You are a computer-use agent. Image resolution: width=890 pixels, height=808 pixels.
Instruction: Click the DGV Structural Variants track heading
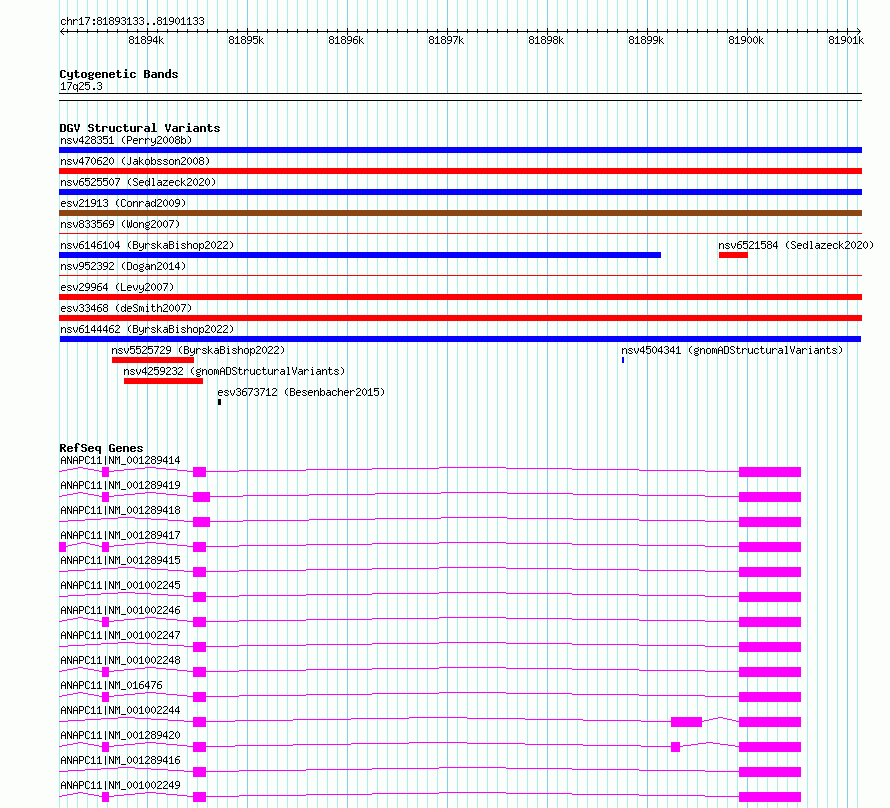[x=140, y=128]
